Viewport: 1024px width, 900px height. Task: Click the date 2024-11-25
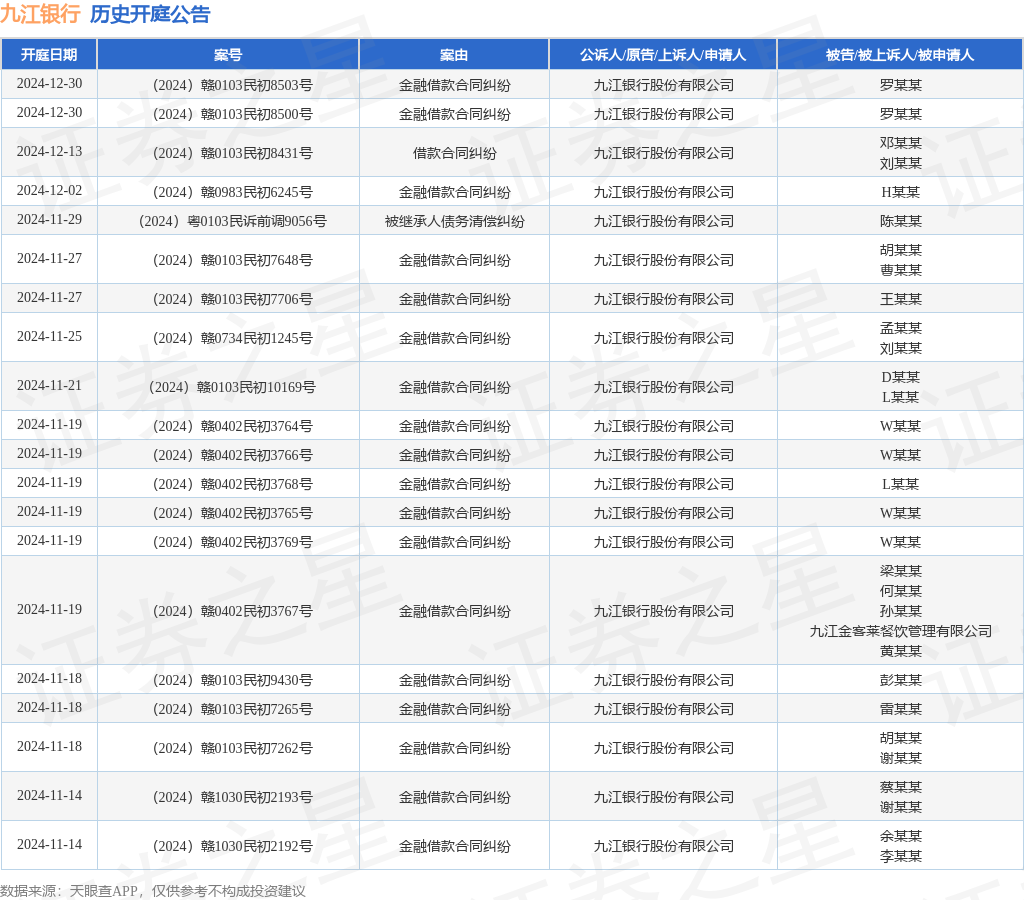pyautogui.click(x=50, y=336)
